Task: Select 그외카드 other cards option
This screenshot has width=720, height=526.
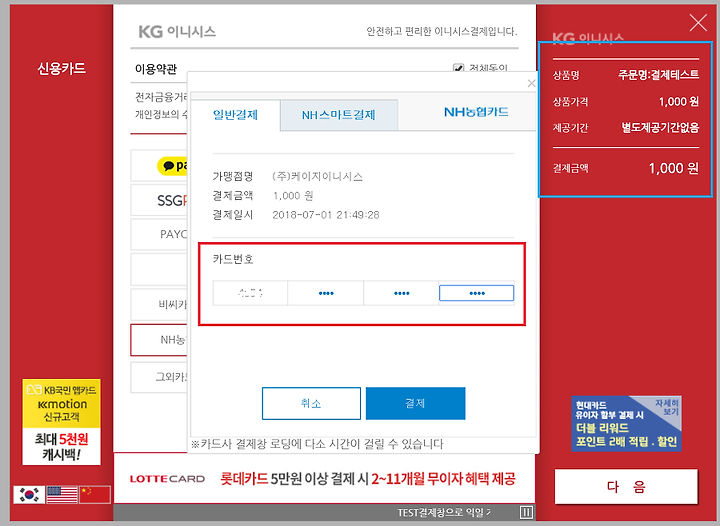Action: coord(159,377)
